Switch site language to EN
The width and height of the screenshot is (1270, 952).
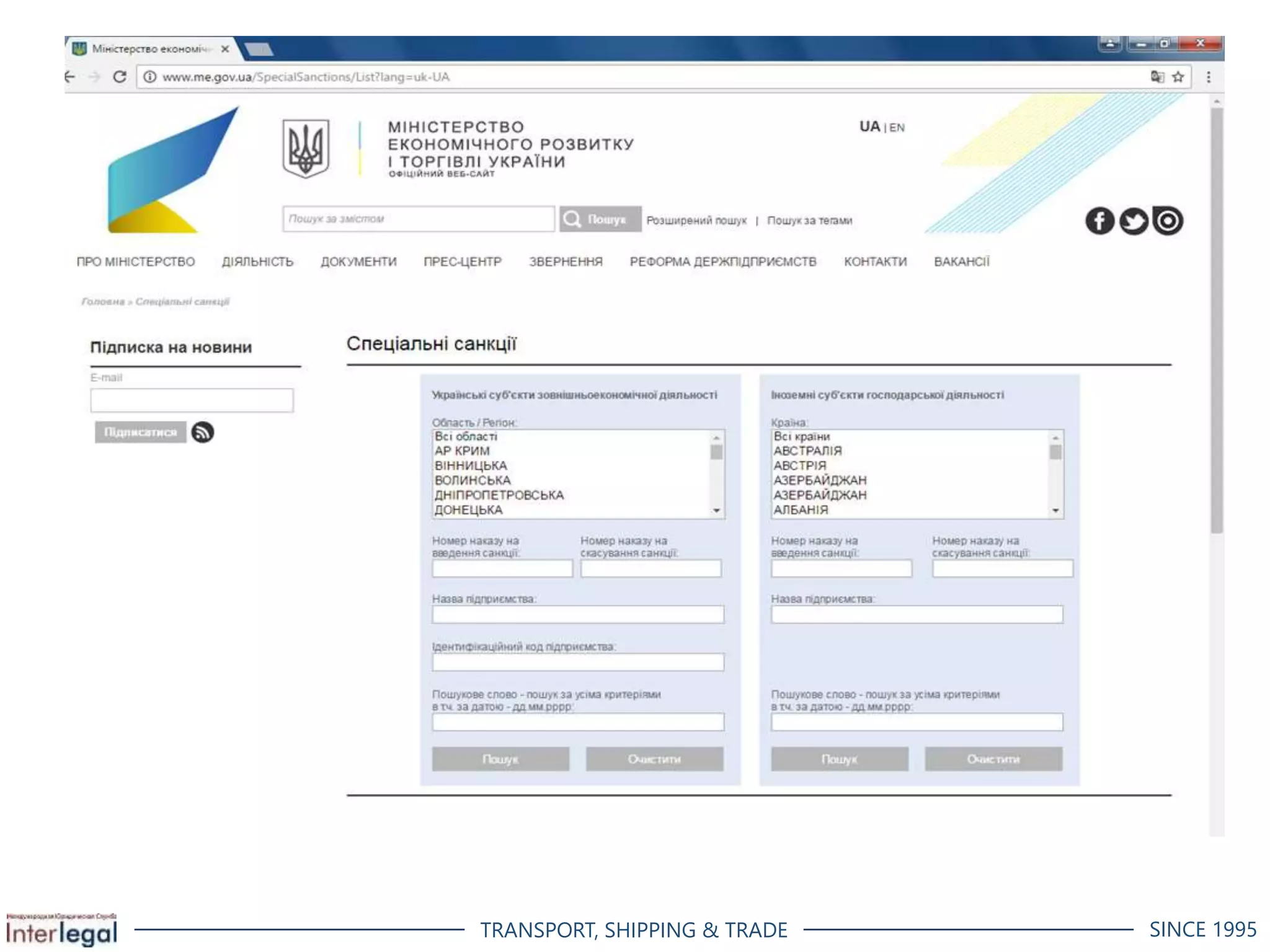coord(897,128)
